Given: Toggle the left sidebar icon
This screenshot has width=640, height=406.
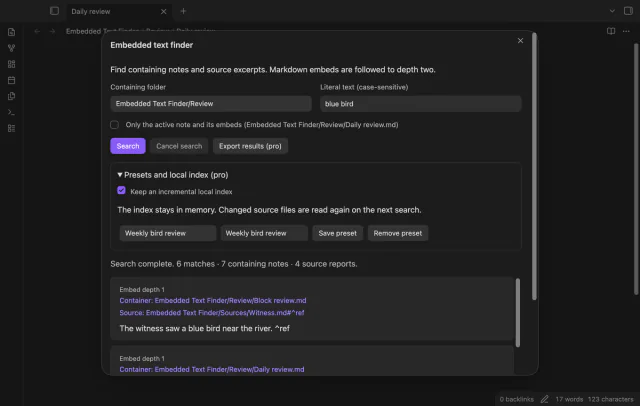Looking at the screenshot, I should tap(54, 11).
